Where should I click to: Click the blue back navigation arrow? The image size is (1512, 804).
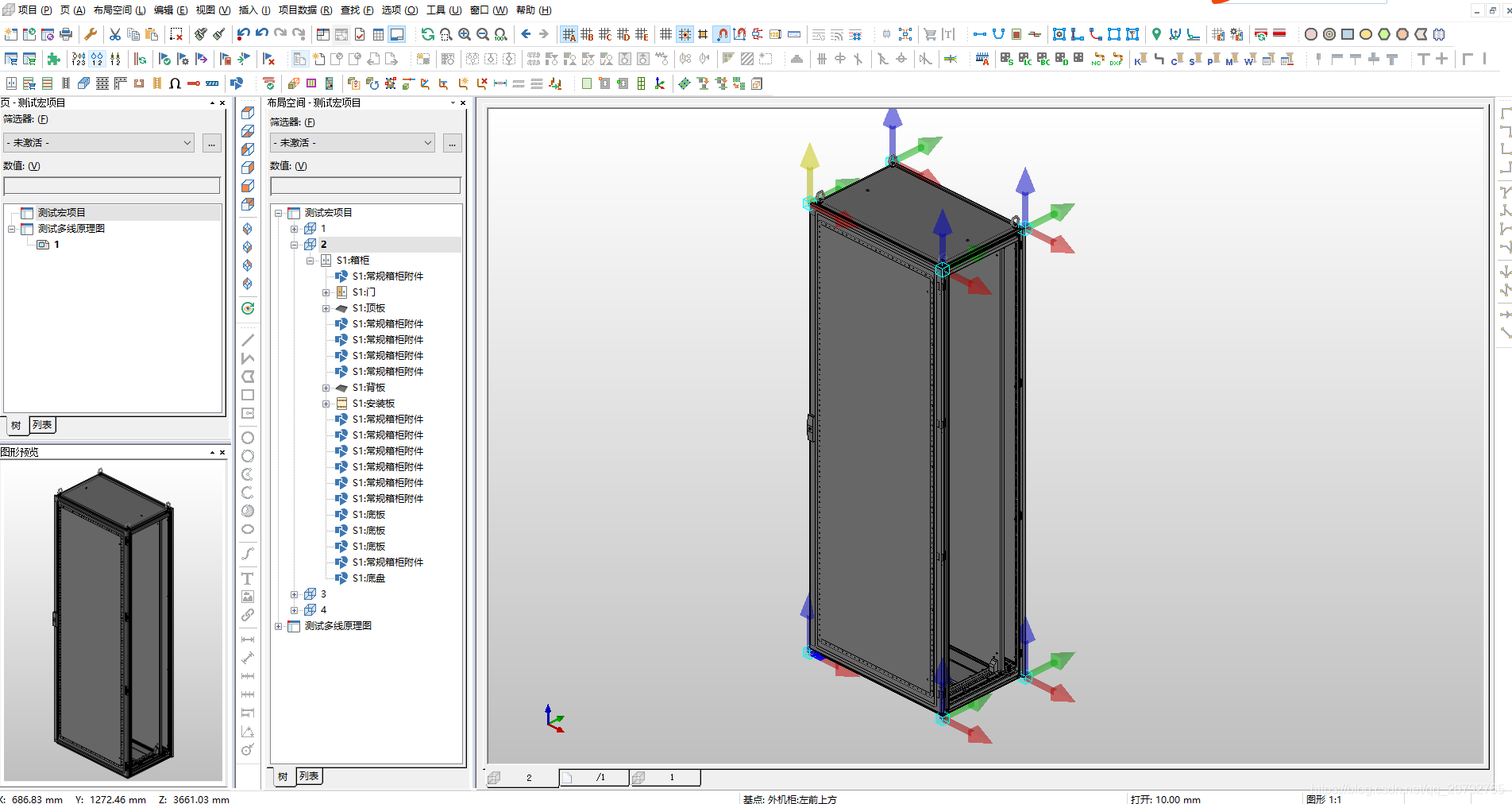526,34
